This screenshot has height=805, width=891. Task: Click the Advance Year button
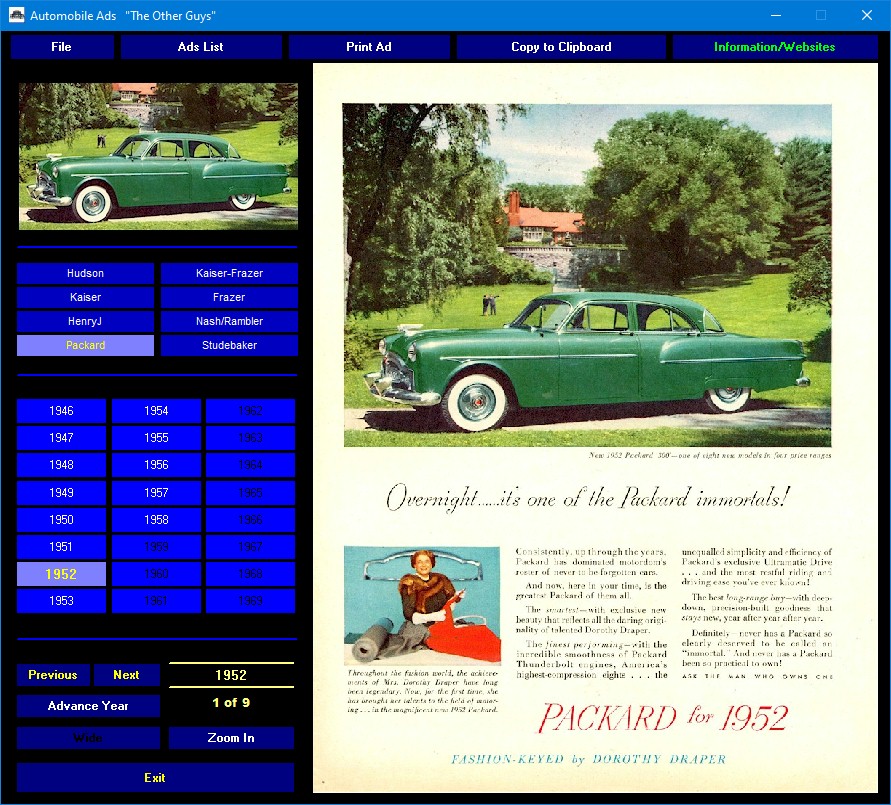pyautogui.click(x=88, y=706)
